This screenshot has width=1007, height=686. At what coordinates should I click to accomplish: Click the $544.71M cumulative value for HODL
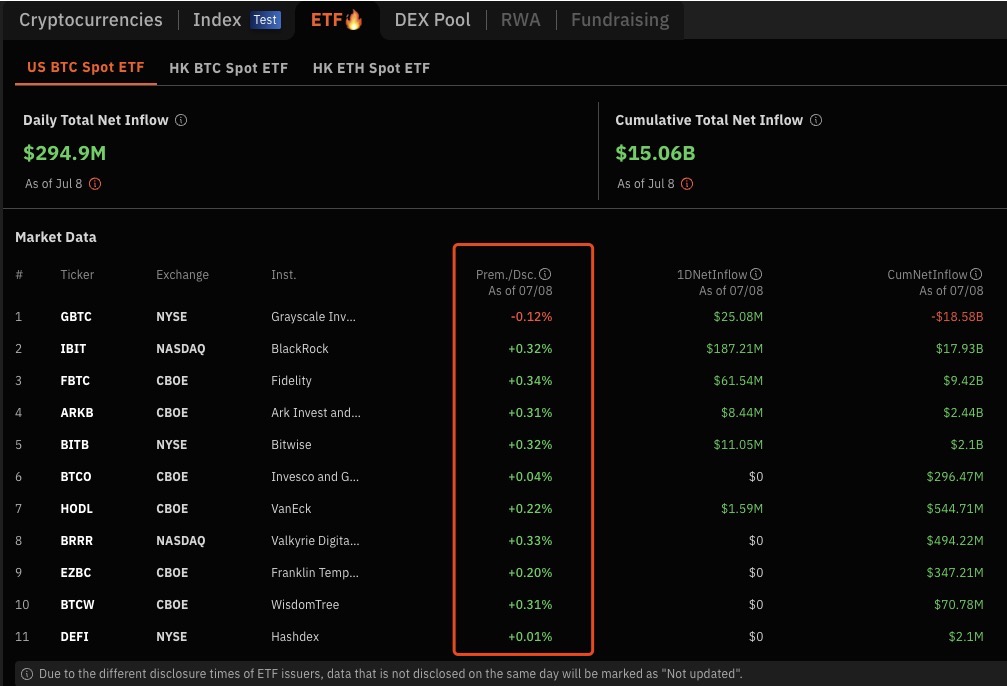point(955,509)
